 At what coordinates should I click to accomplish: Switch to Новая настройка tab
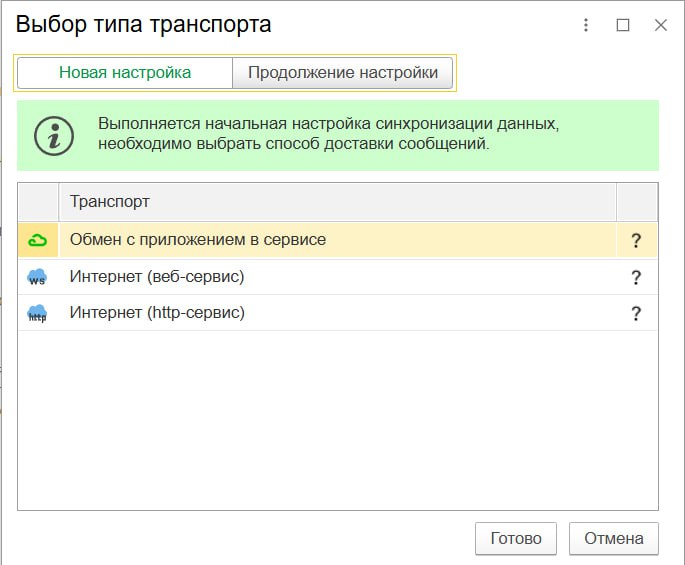125,73
